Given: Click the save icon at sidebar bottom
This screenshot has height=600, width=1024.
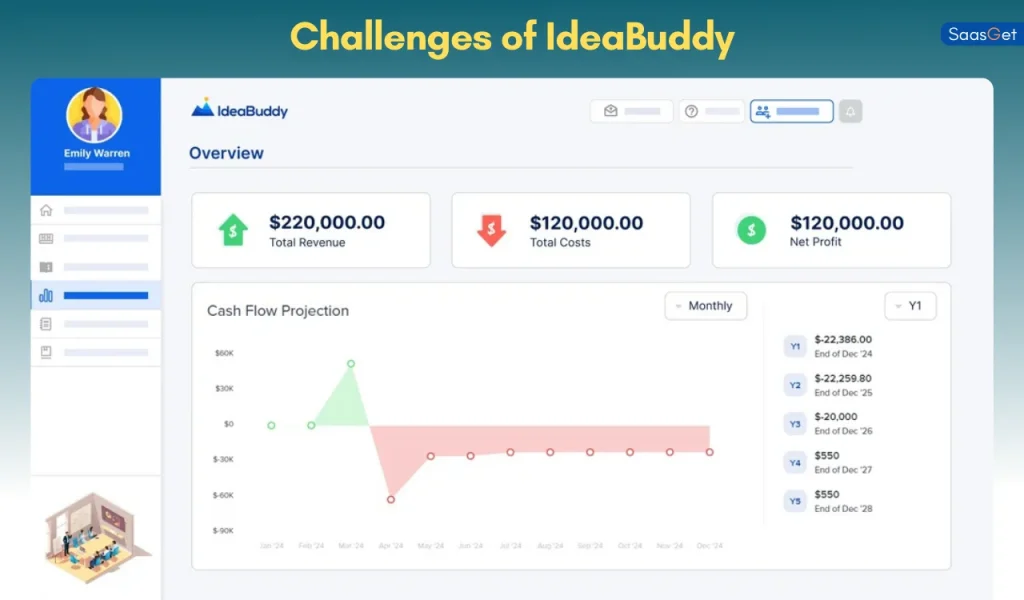Looking at the screenshot, I should (x=45, y=351).
